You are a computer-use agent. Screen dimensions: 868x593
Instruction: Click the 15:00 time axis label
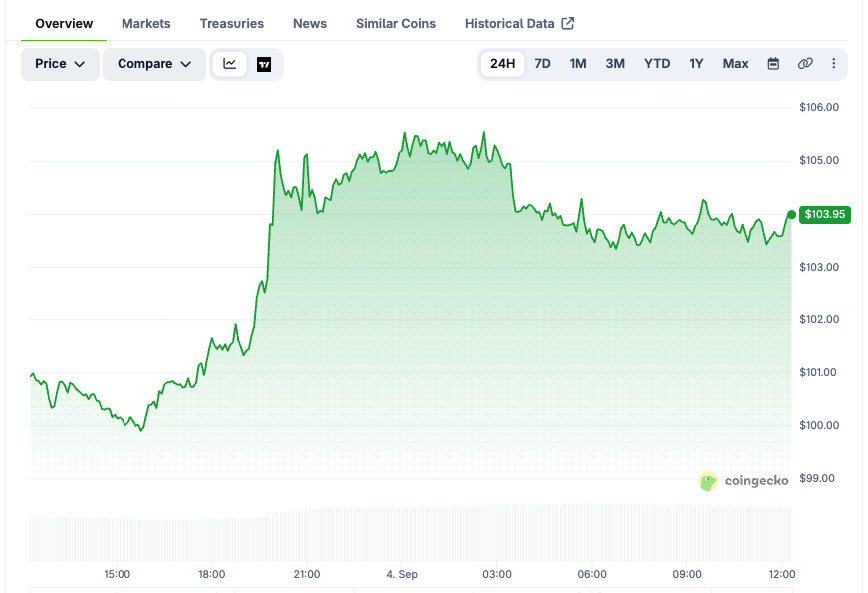click(117, 574)
